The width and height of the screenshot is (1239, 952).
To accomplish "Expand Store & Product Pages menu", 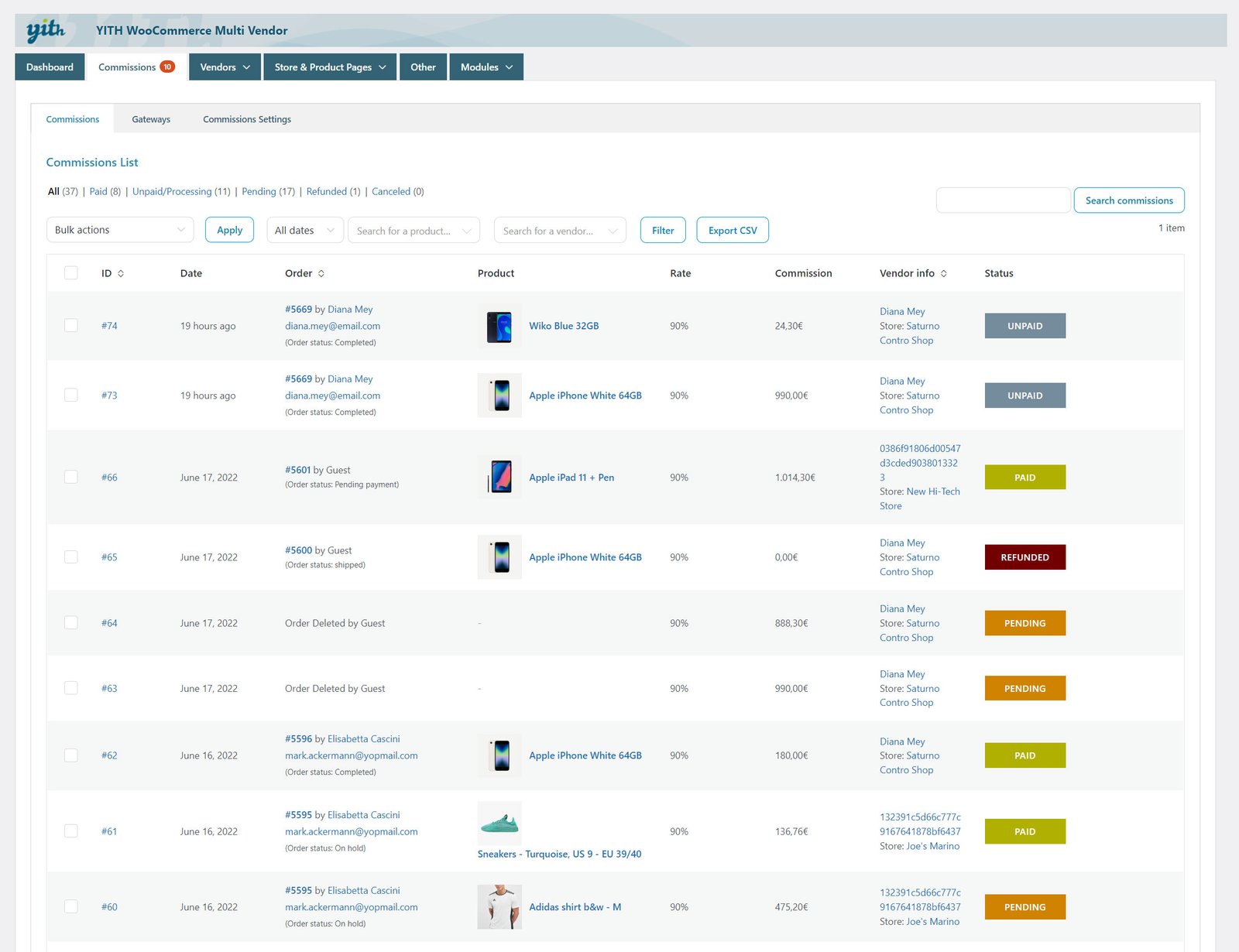I will [x=330, y=67].
